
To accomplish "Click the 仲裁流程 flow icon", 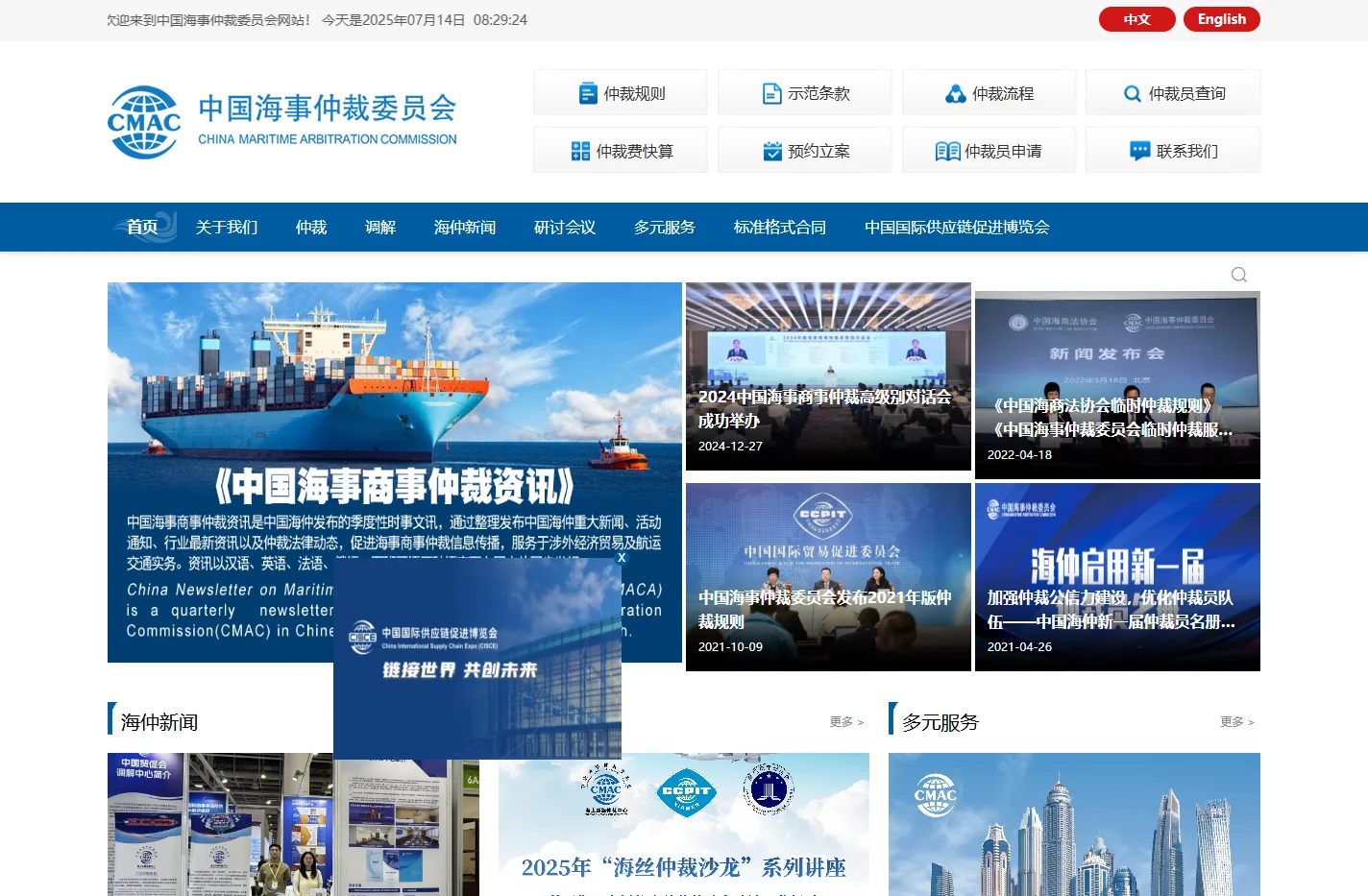I will click(956, 93).
